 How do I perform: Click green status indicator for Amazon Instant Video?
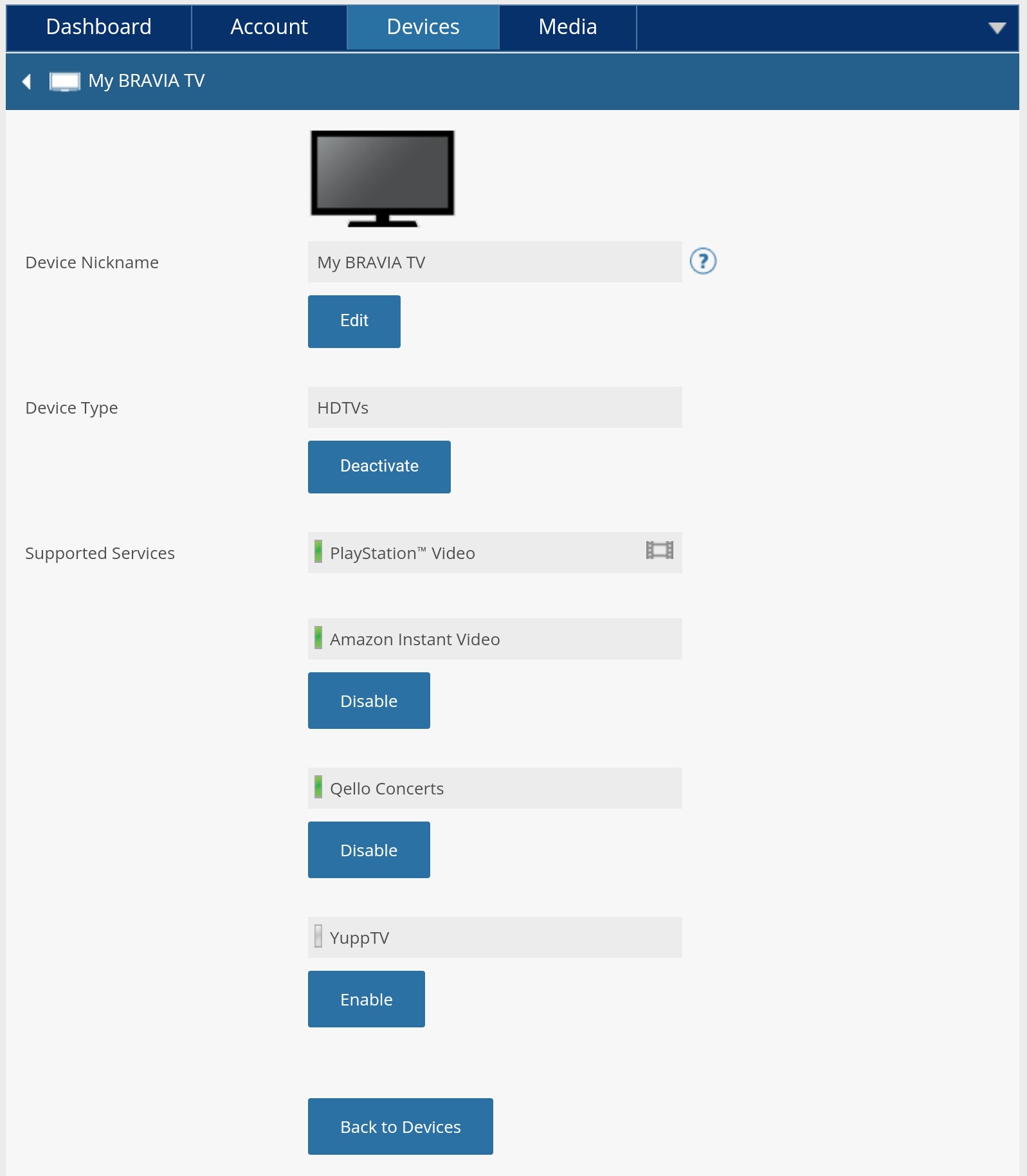pos(318,638)
